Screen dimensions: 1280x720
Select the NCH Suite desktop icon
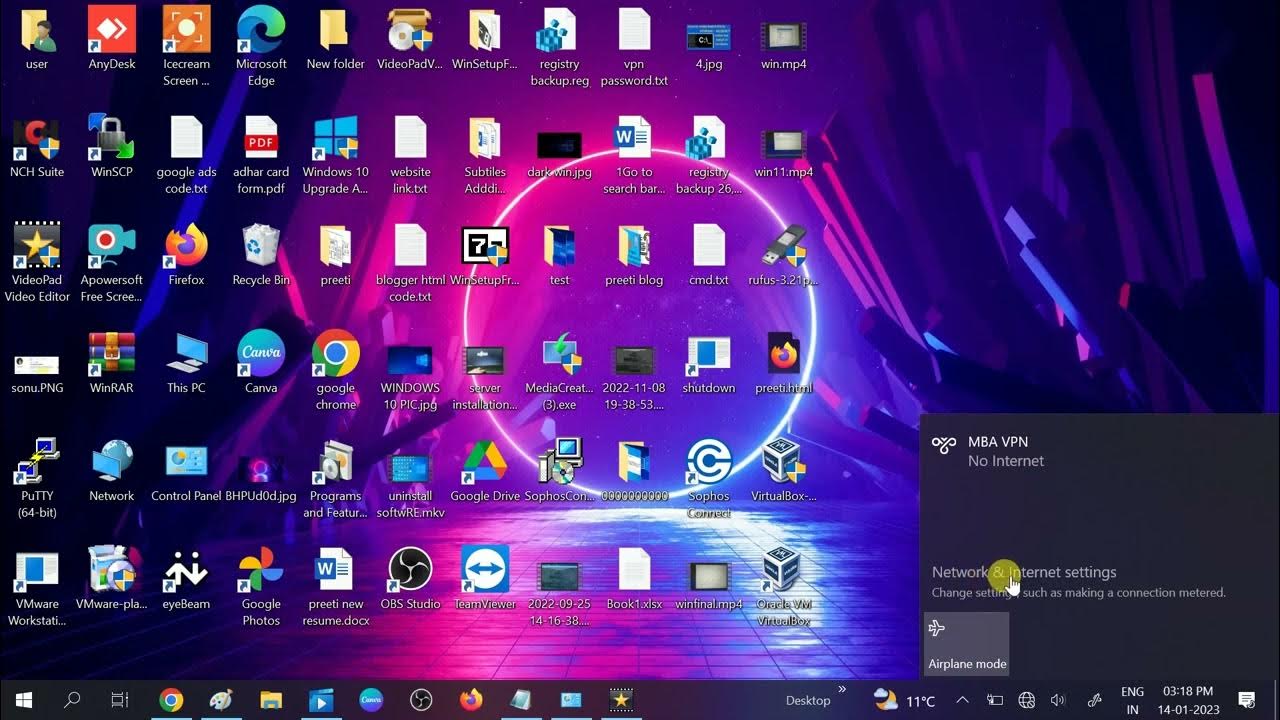click(x=37, y=147)
